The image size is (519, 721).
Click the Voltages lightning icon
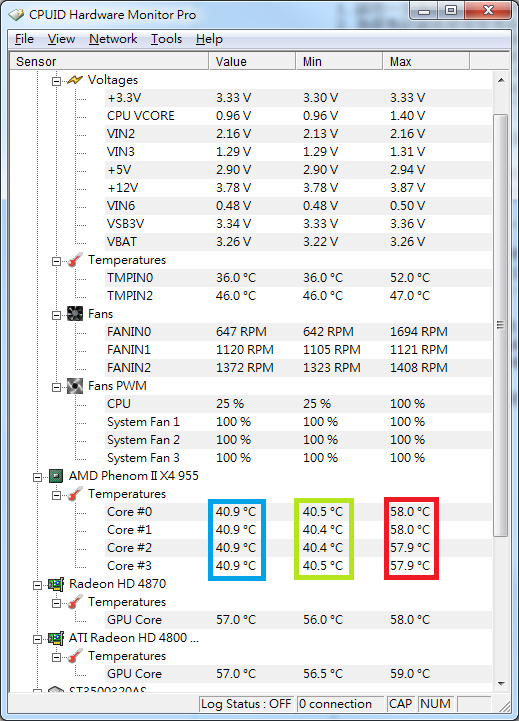tap(75, 80)
